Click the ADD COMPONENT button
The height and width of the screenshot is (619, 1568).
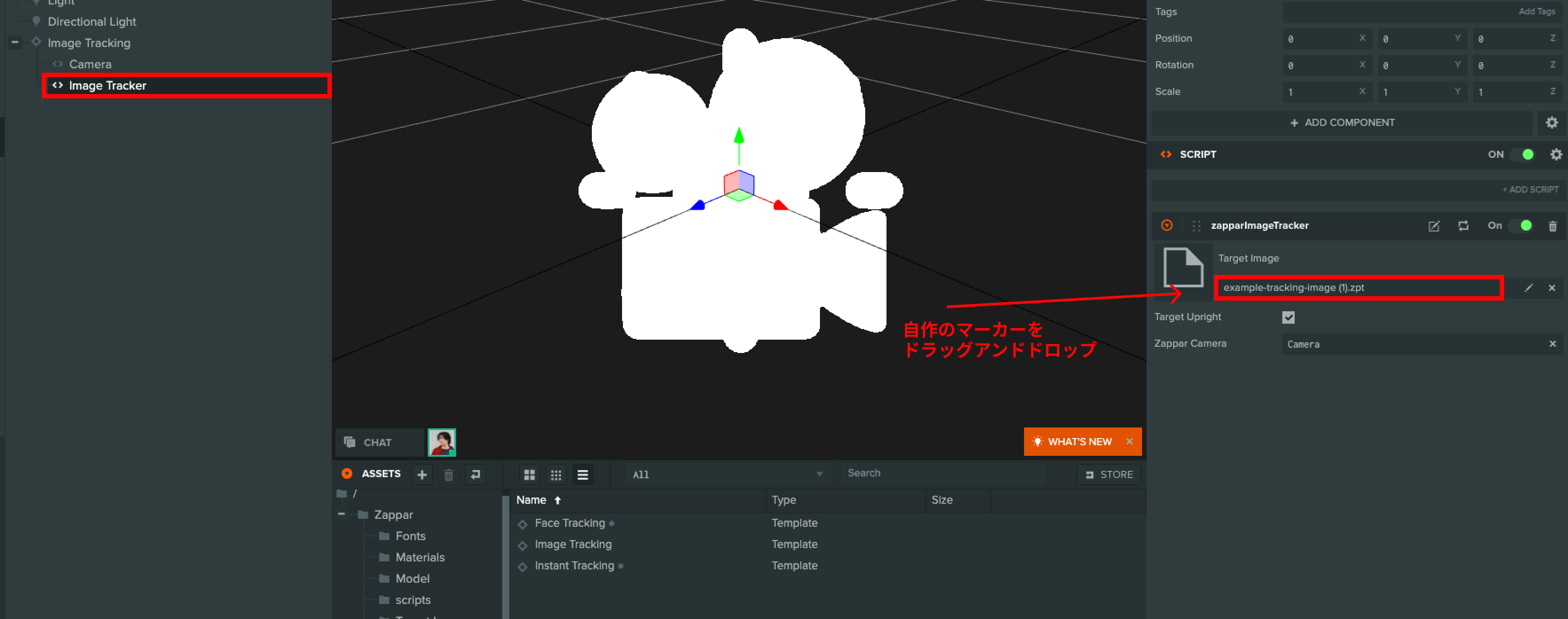pos(1342,123)
